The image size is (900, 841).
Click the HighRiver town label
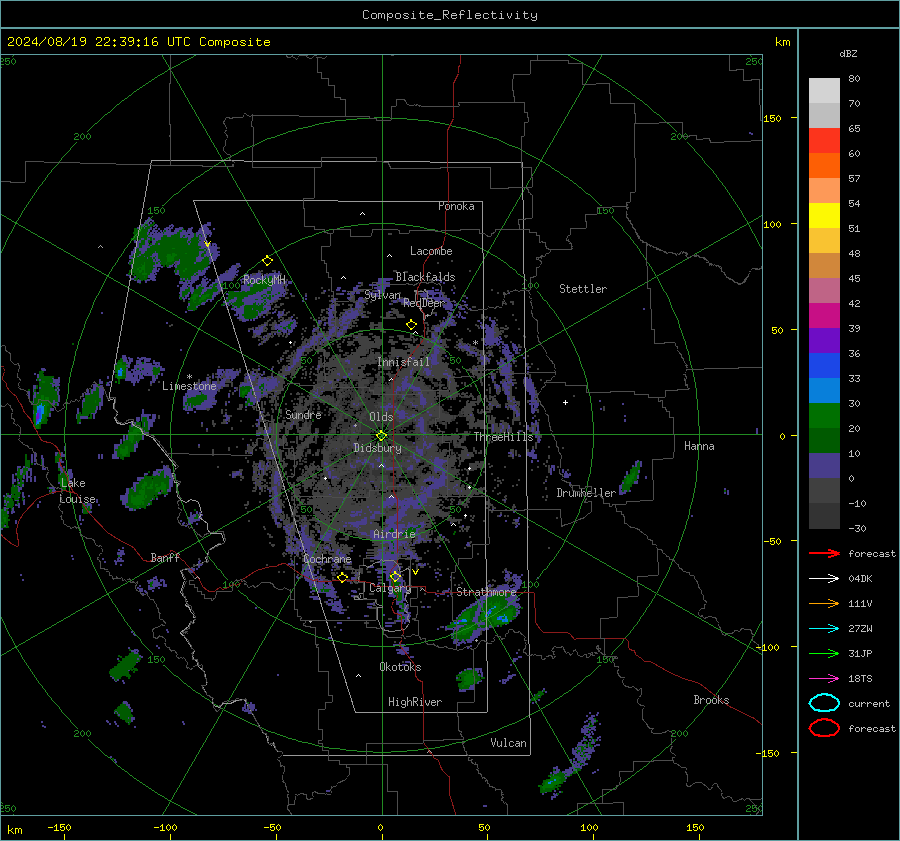(415, 702)
